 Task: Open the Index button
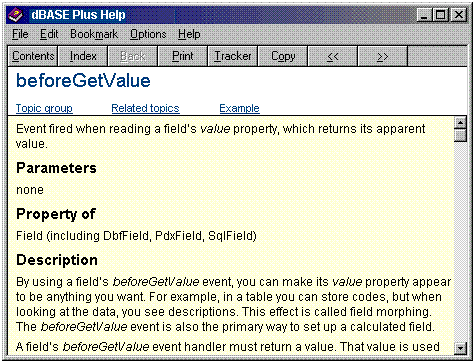point(83,56)
